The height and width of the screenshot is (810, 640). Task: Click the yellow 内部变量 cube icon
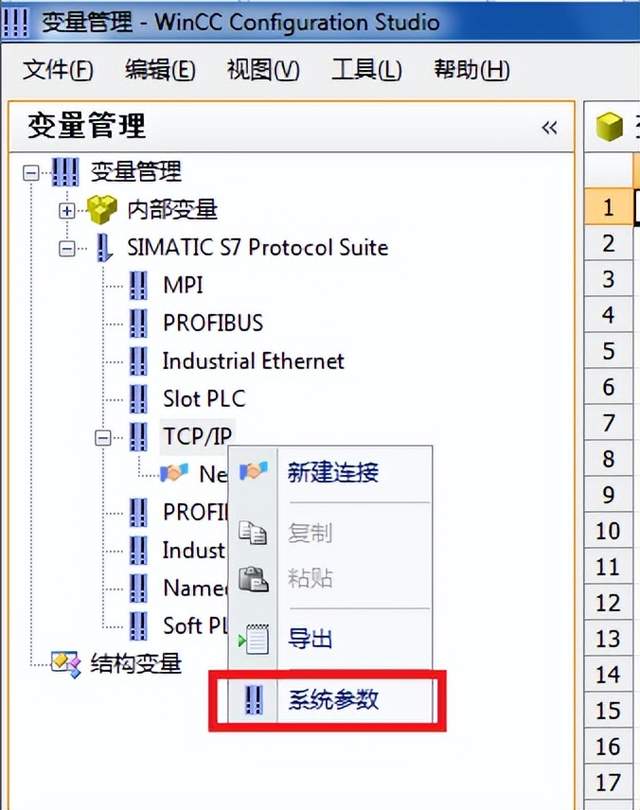point(100,209)
